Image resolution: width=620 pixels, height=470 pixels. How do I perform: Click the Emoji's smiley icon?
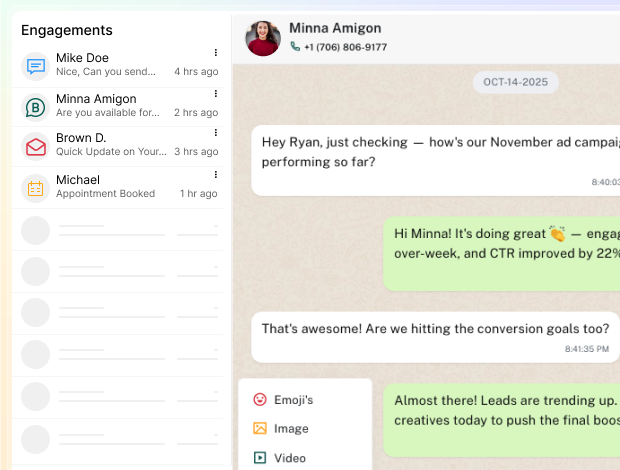point(260,399)
